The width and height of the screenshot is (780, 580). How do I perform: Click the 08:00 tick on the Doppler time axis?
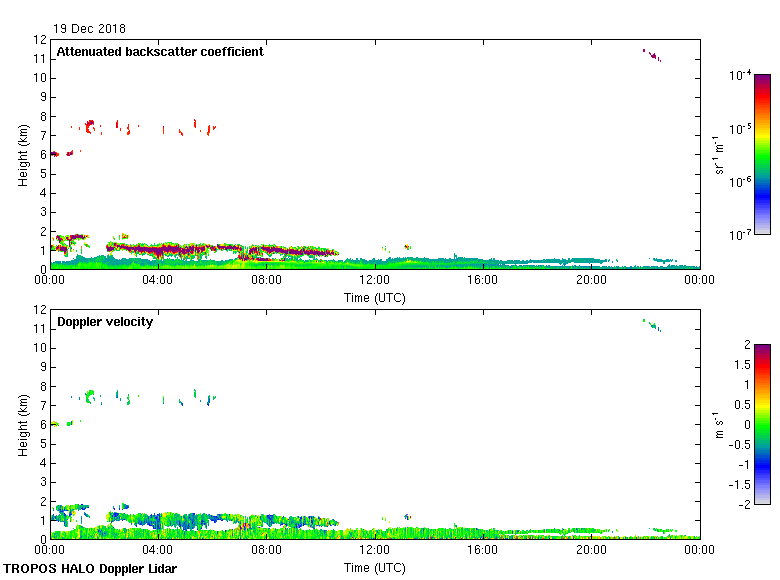coord(266,551)
